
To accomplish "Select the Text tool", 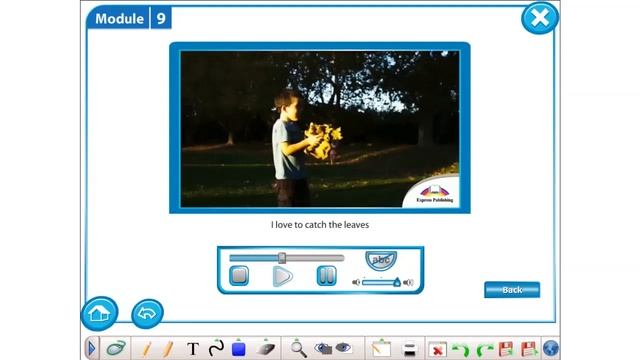I will 193,349.
